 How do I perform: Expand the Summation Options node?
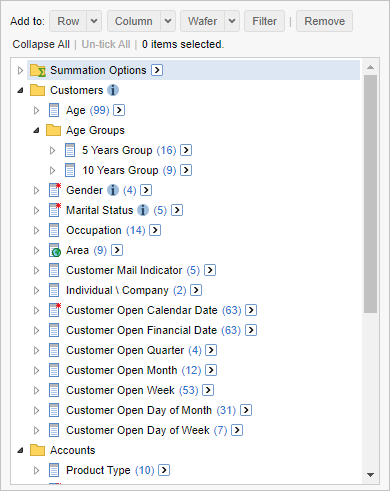(x=20, y=70)
